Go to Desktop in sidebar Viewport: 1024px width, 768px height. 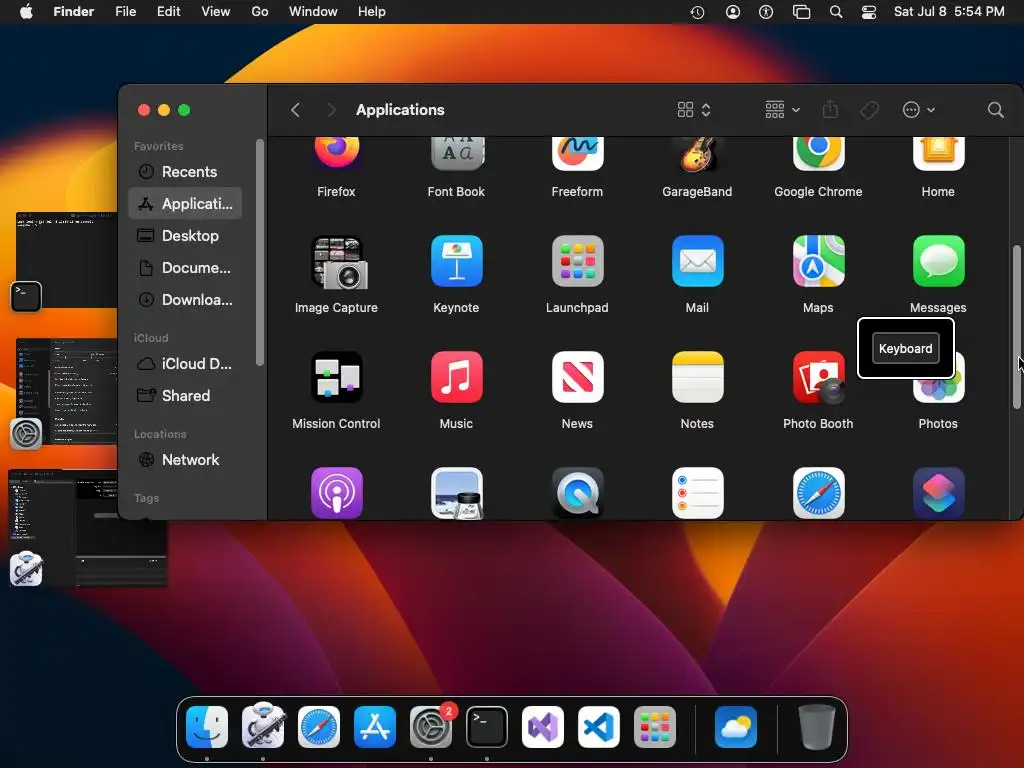(x=185, y=236)
